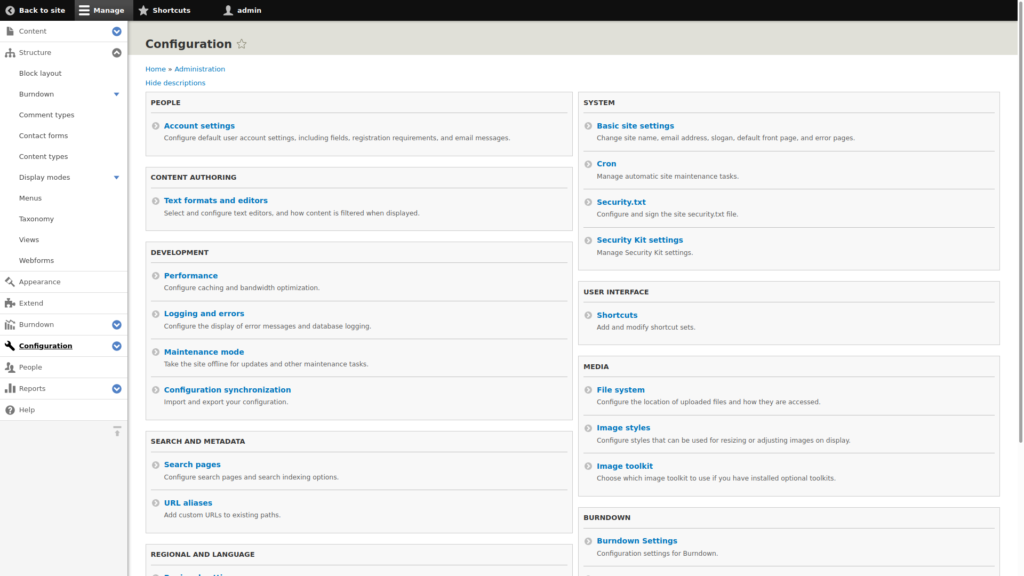Click the Structure hierarchy icon in sidebar
Screen dimensions: 1024x576
[10, 52]
